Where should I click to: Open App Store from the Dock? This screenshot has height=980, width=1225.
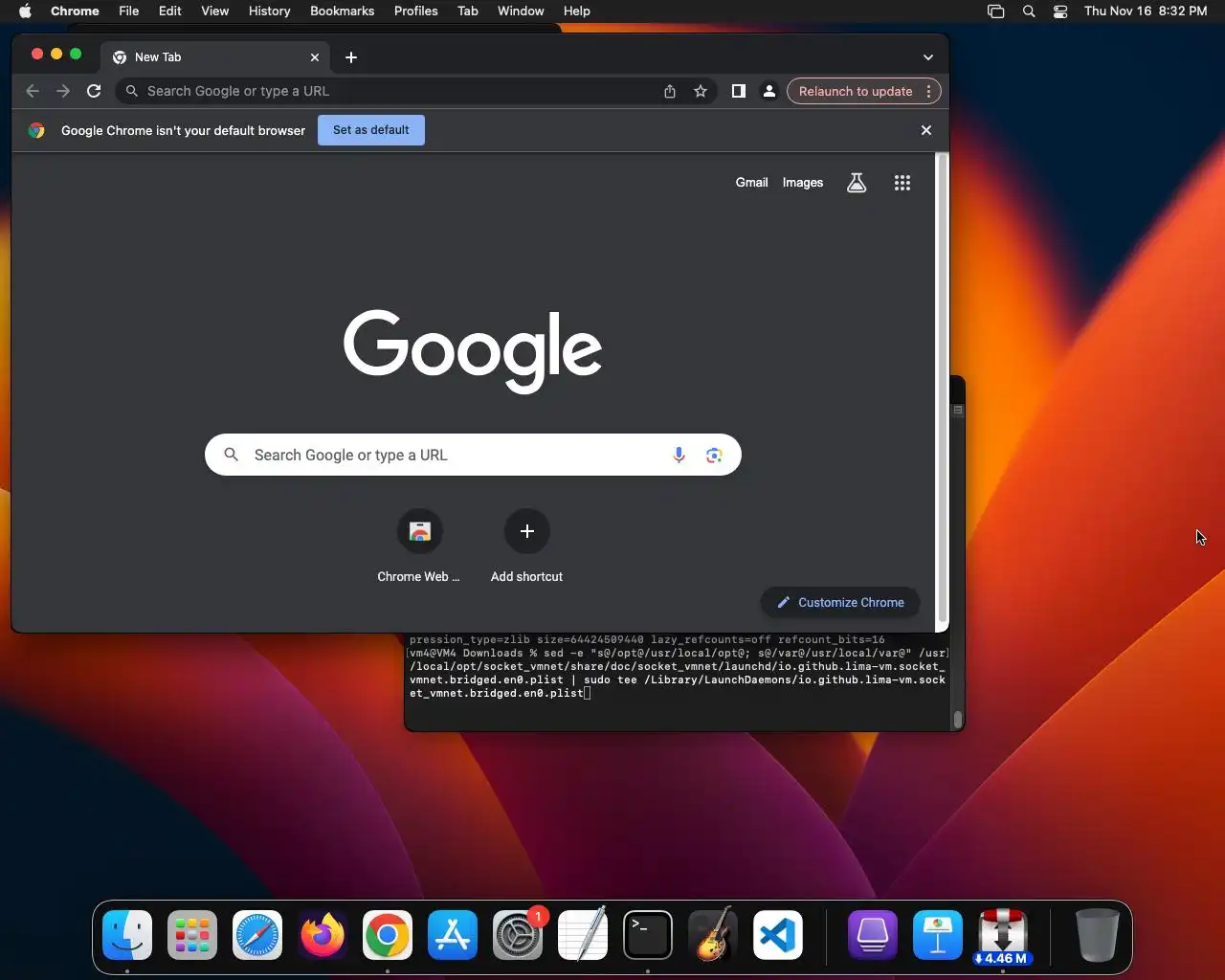coord(453,935)
